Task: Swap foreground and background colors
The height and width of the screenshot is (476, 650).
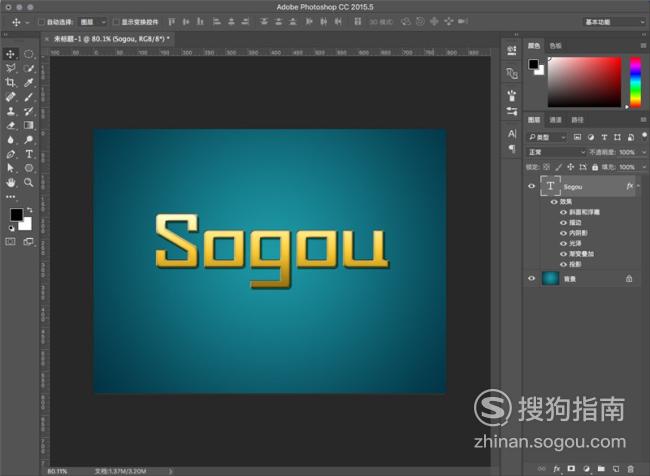Action: click(x=29, y=210)
